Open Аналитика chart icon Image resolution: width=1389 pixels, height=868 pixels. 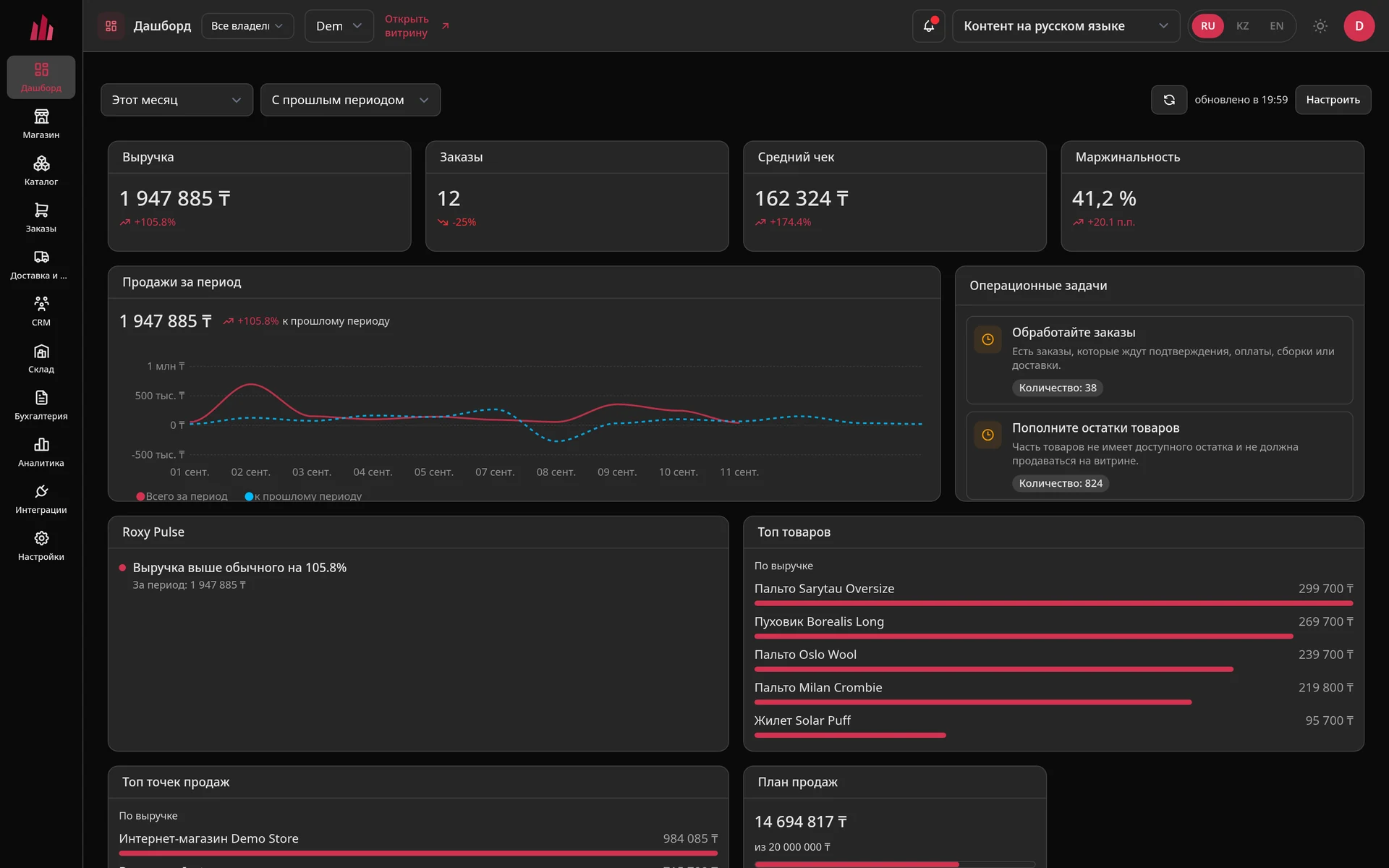pyautogui.click(x=41, y=445)
